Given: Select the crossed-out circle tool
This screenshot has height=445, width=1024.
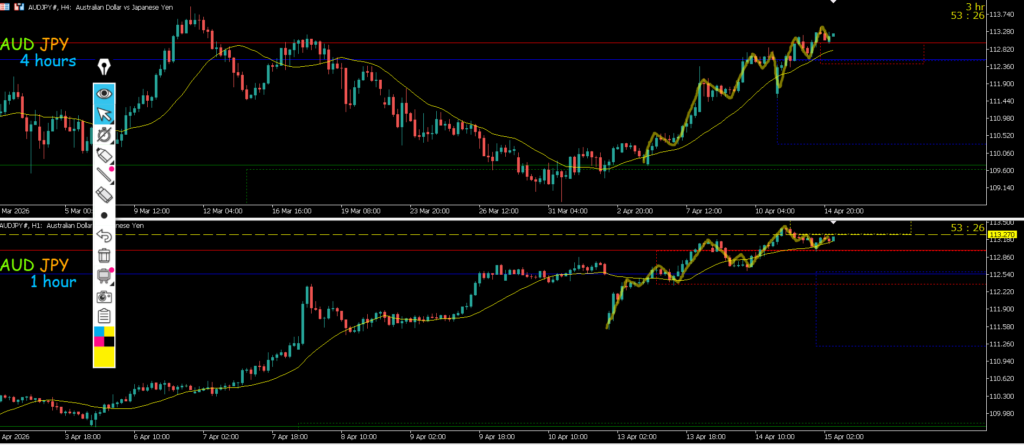Looking at the screenshot, I should 104,135.
